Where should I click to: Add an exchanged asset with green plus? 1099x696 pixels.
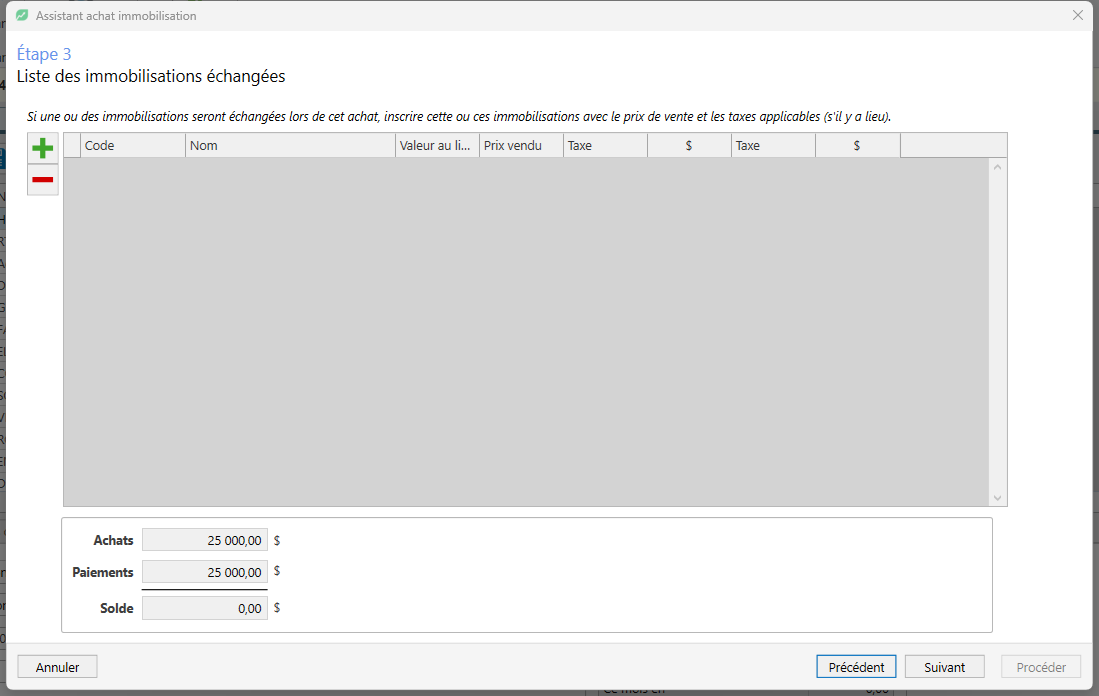click(43, 148)
